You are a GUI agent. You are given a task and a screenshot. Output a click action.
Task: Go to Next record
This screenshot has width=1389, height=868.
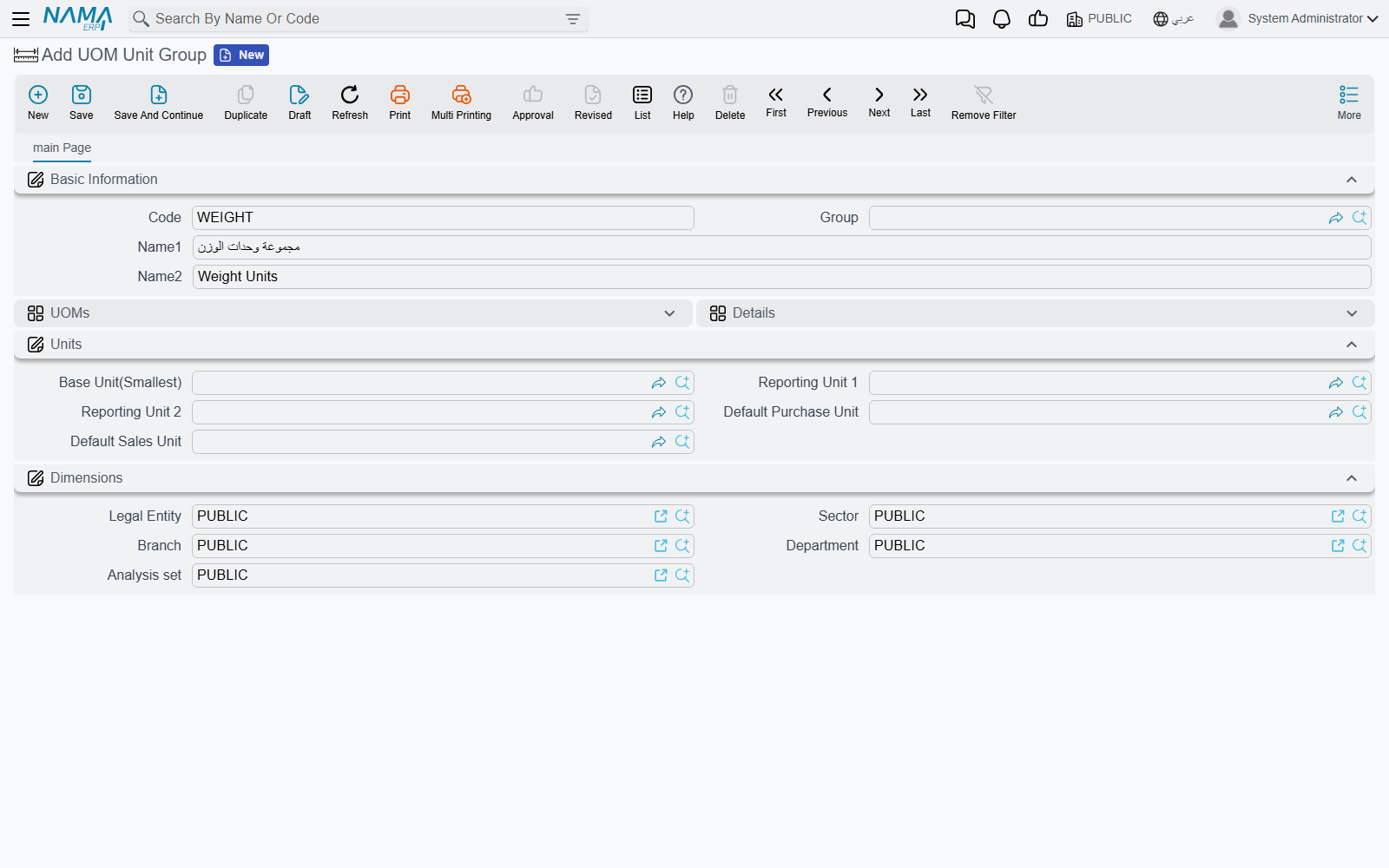(879, 101)
